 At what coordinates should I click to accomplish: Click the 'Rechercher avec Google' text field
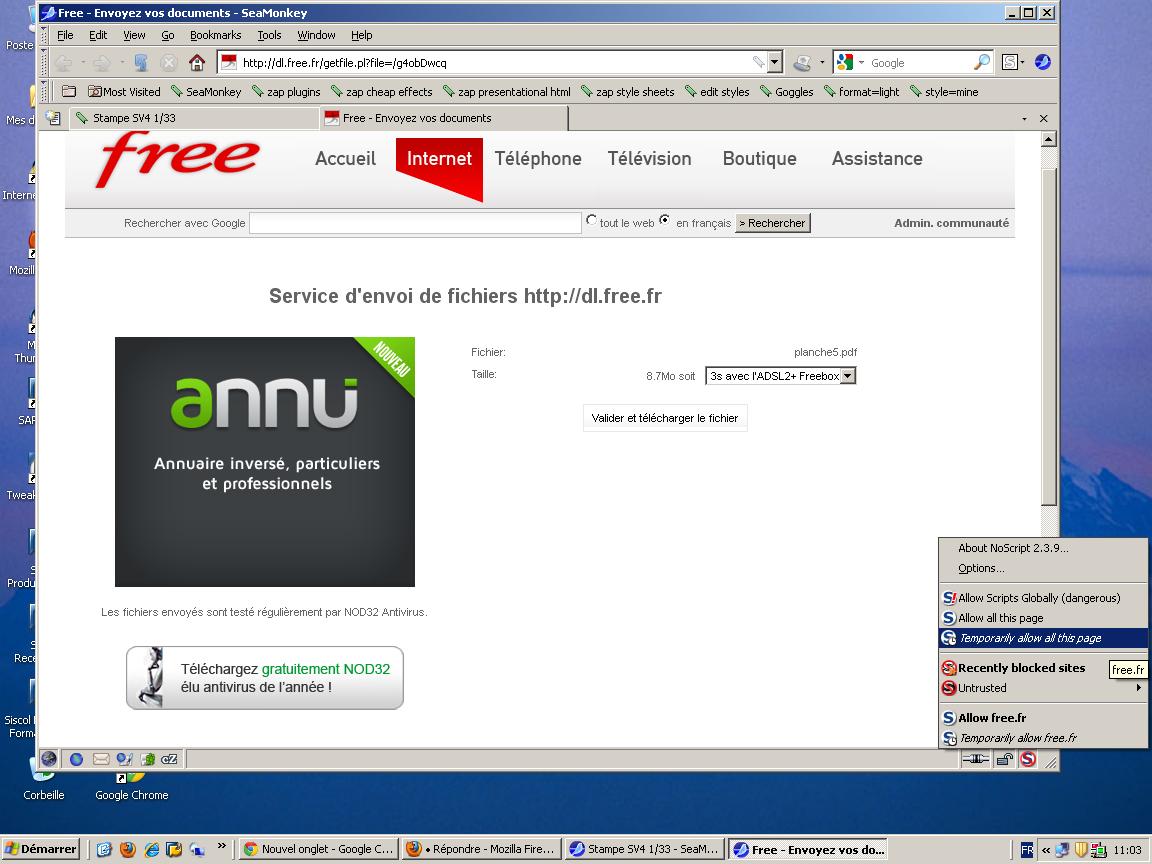click(x=415, y=223)
